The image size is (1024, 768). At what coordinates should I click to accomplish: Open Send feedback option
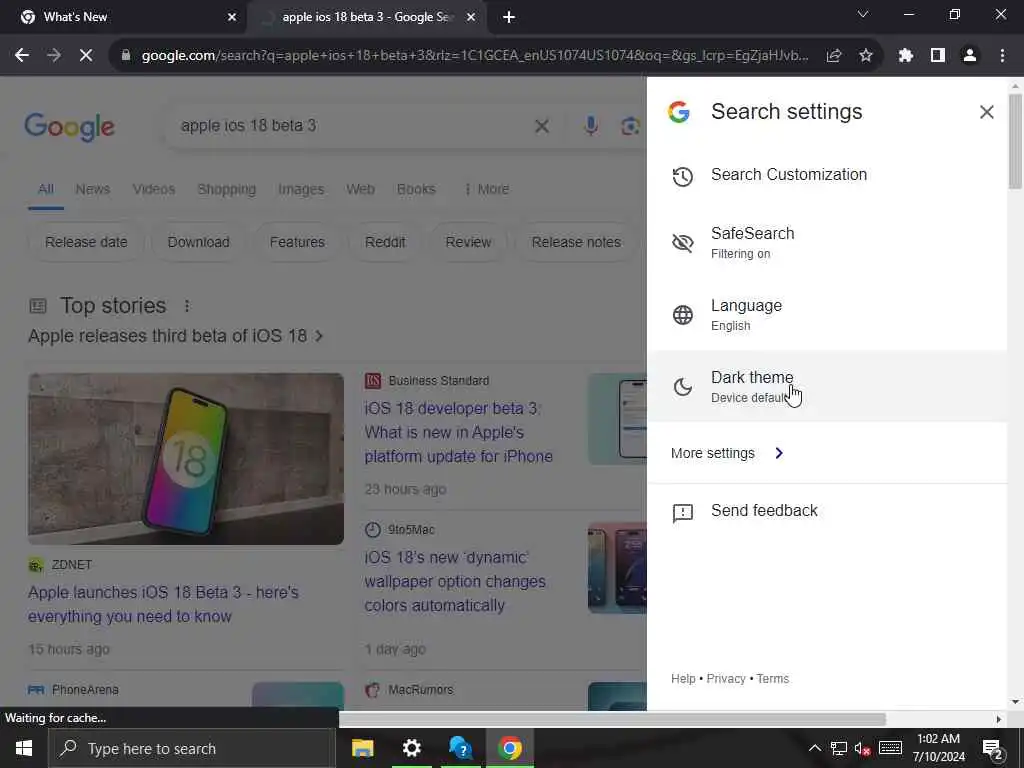pos(827,511)
